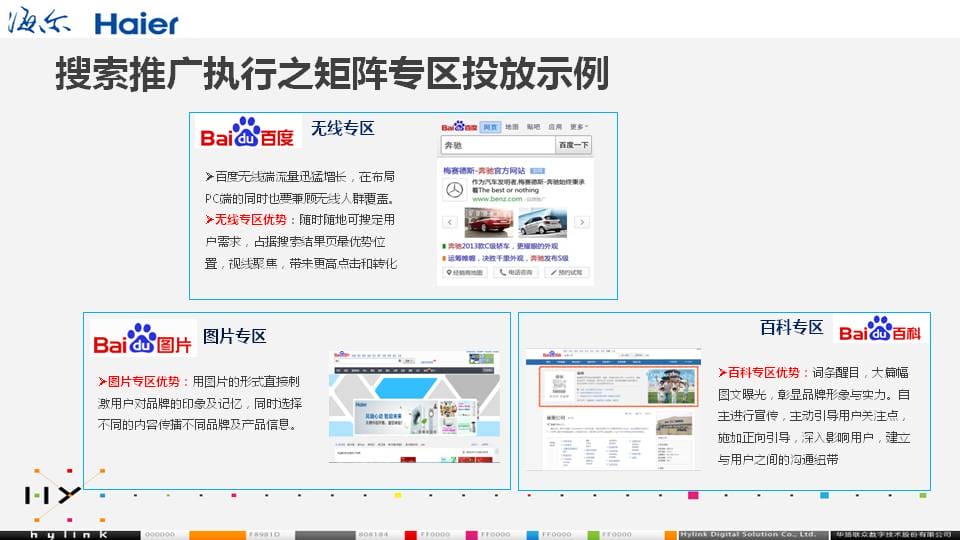Click the small Baidu logo in mobile mockup
The height and width of the screenshot is (540, 960).
459,127
